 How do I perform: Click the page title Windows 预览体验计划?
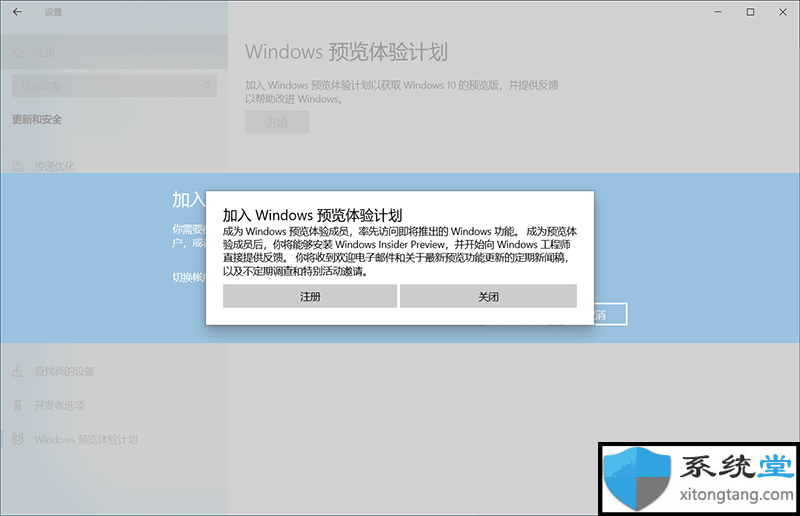point(346,52)
